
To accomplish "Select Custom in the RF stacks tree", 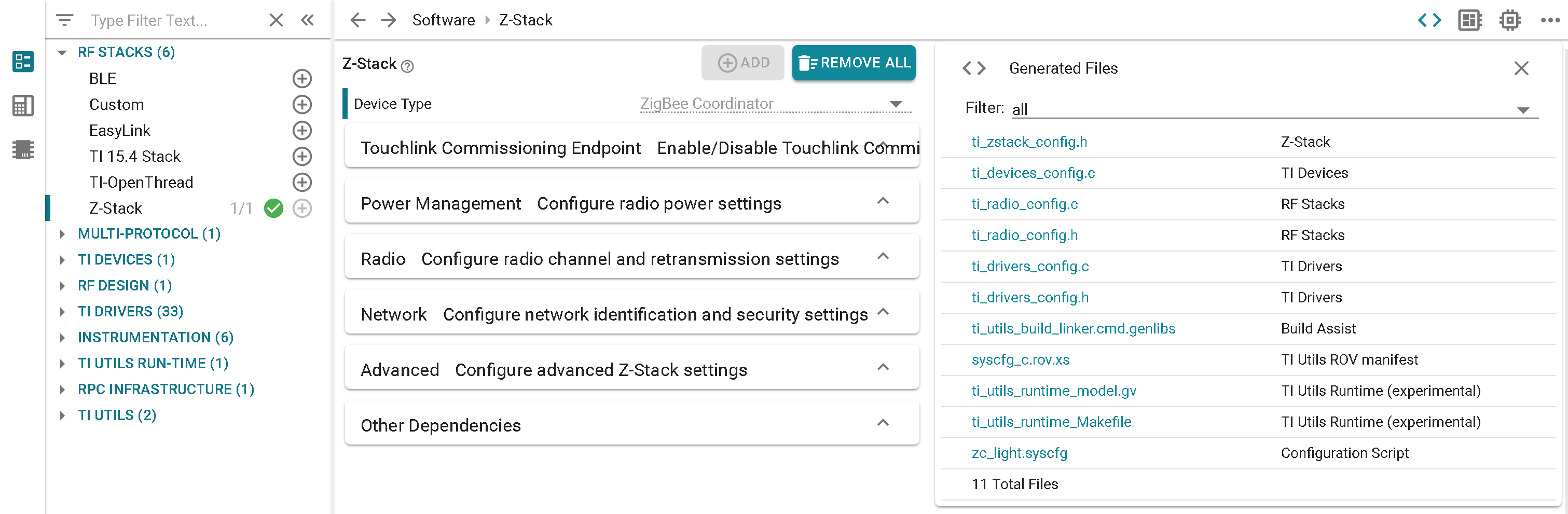I will pos(116,105).
